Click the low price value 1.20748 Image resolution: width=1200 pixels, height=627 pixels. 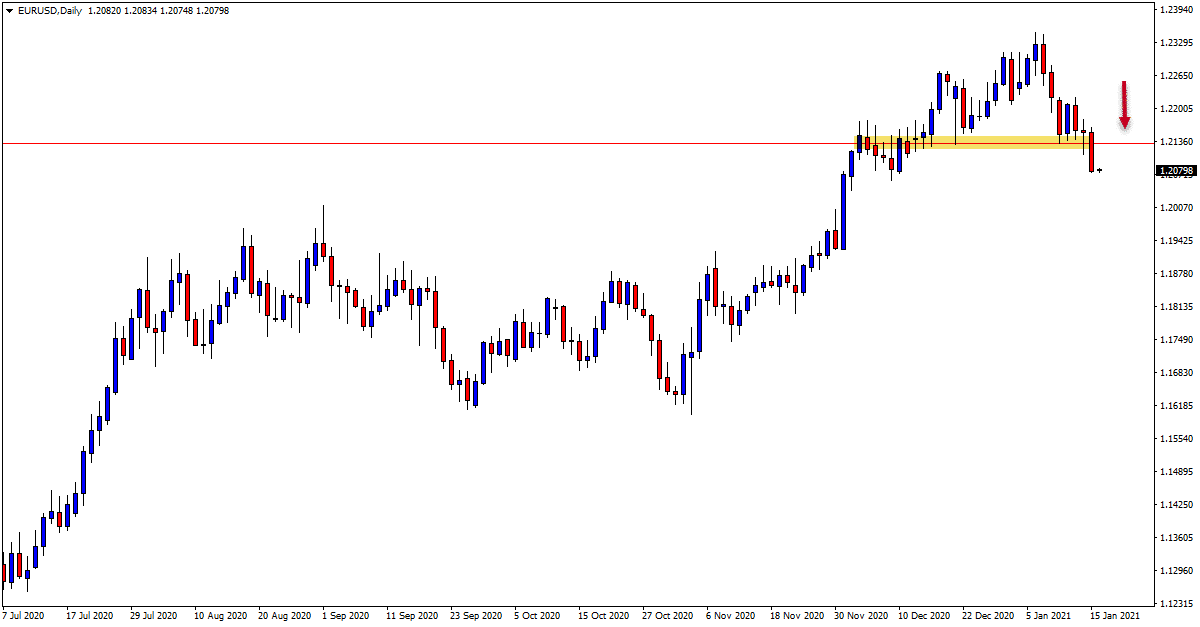tap(178, 11)
